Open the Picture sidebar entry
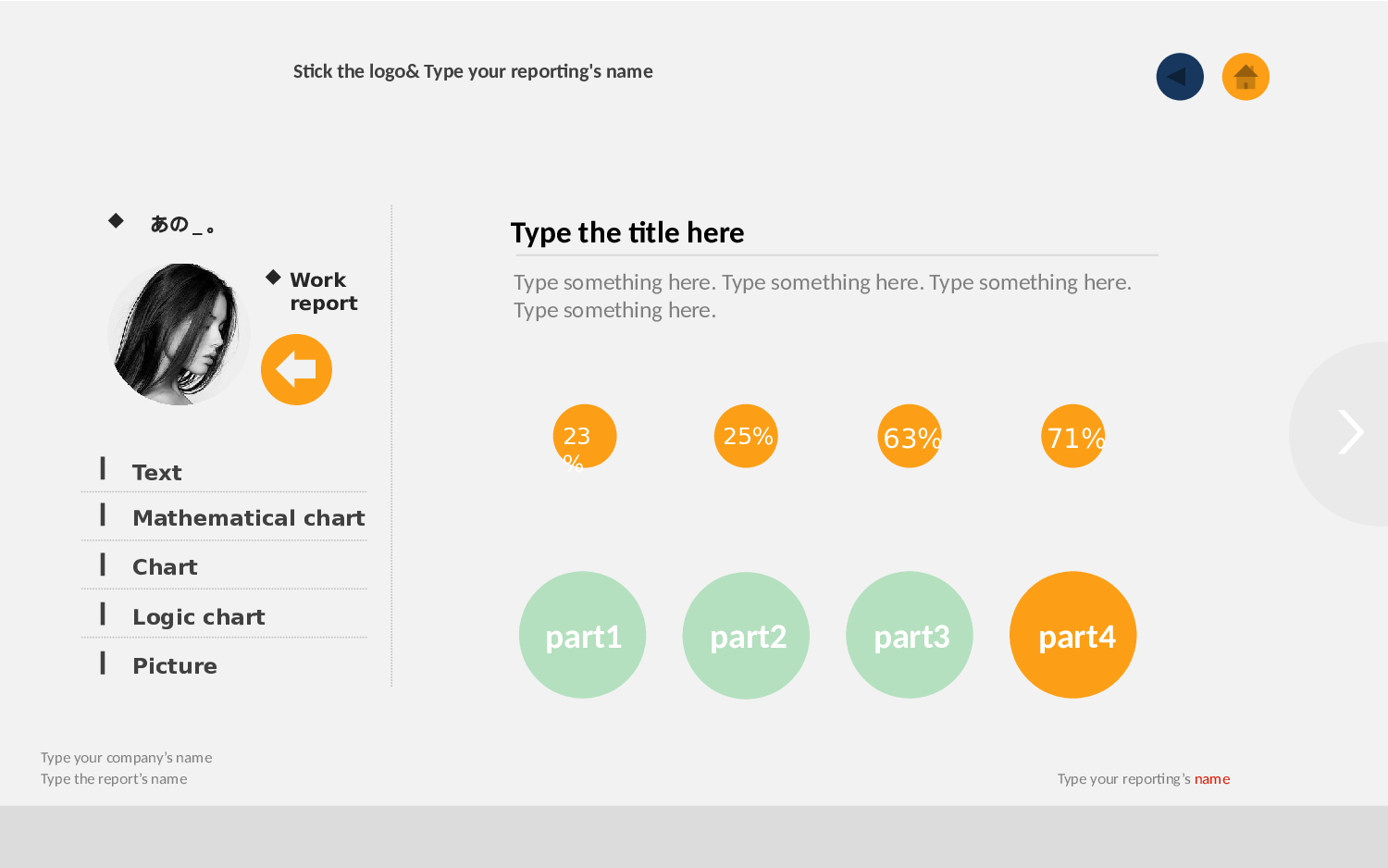Image resolution: width=1388 pixels, height=868 pixels. 174,665
